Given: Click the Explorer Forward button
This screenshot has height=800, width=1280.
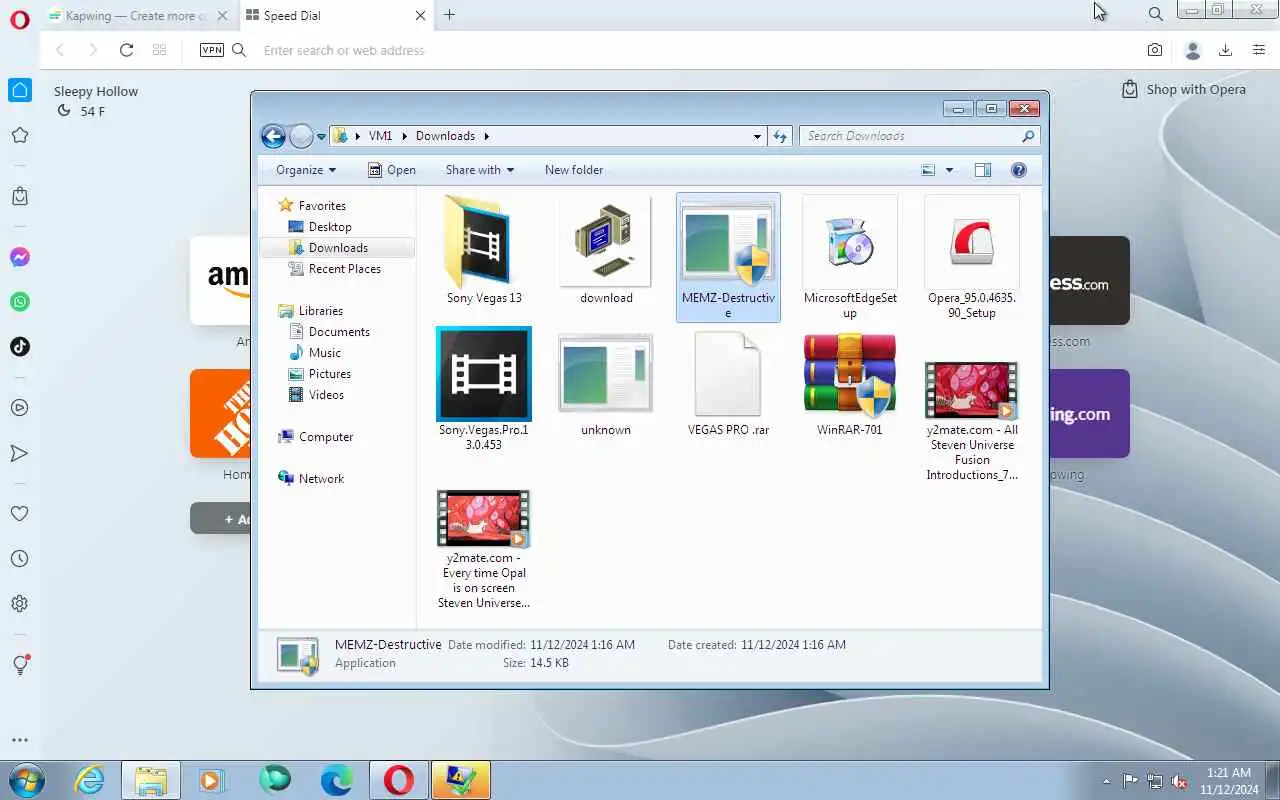Looking at the screenshot, I should pyautogui.click(x=301, y=137).
